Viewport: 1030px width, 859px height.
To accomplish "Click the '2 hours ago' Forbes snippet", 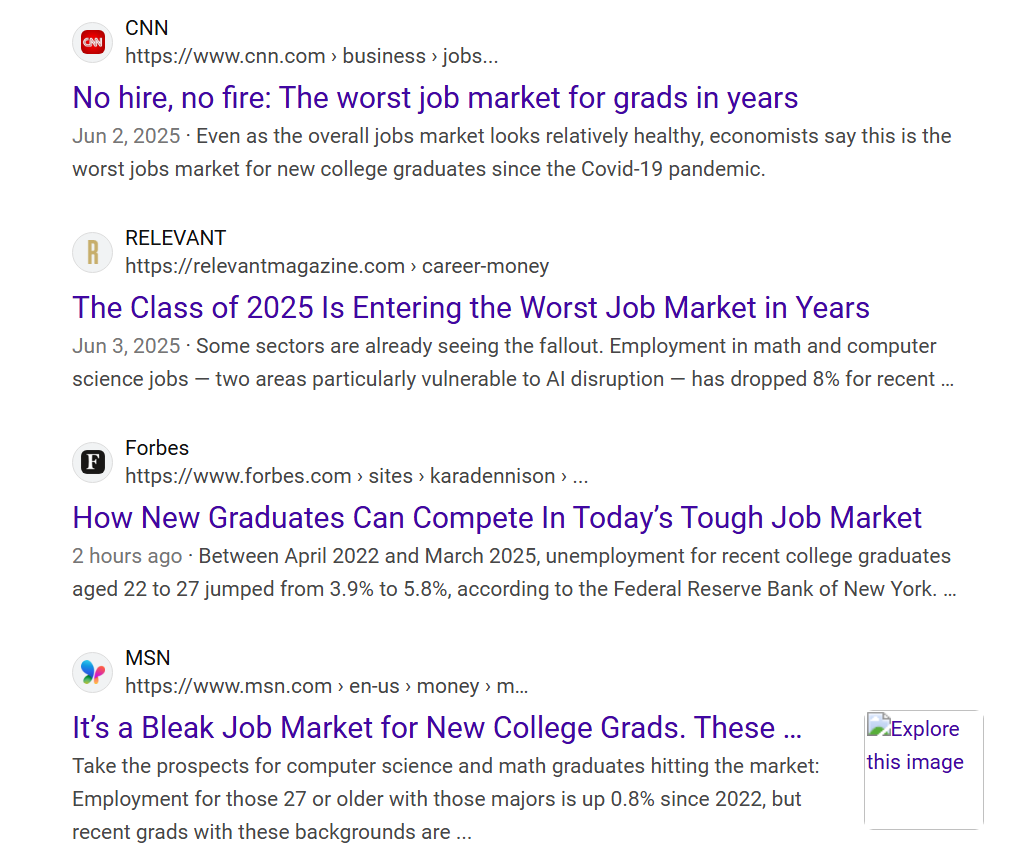I will pos(514,573).
